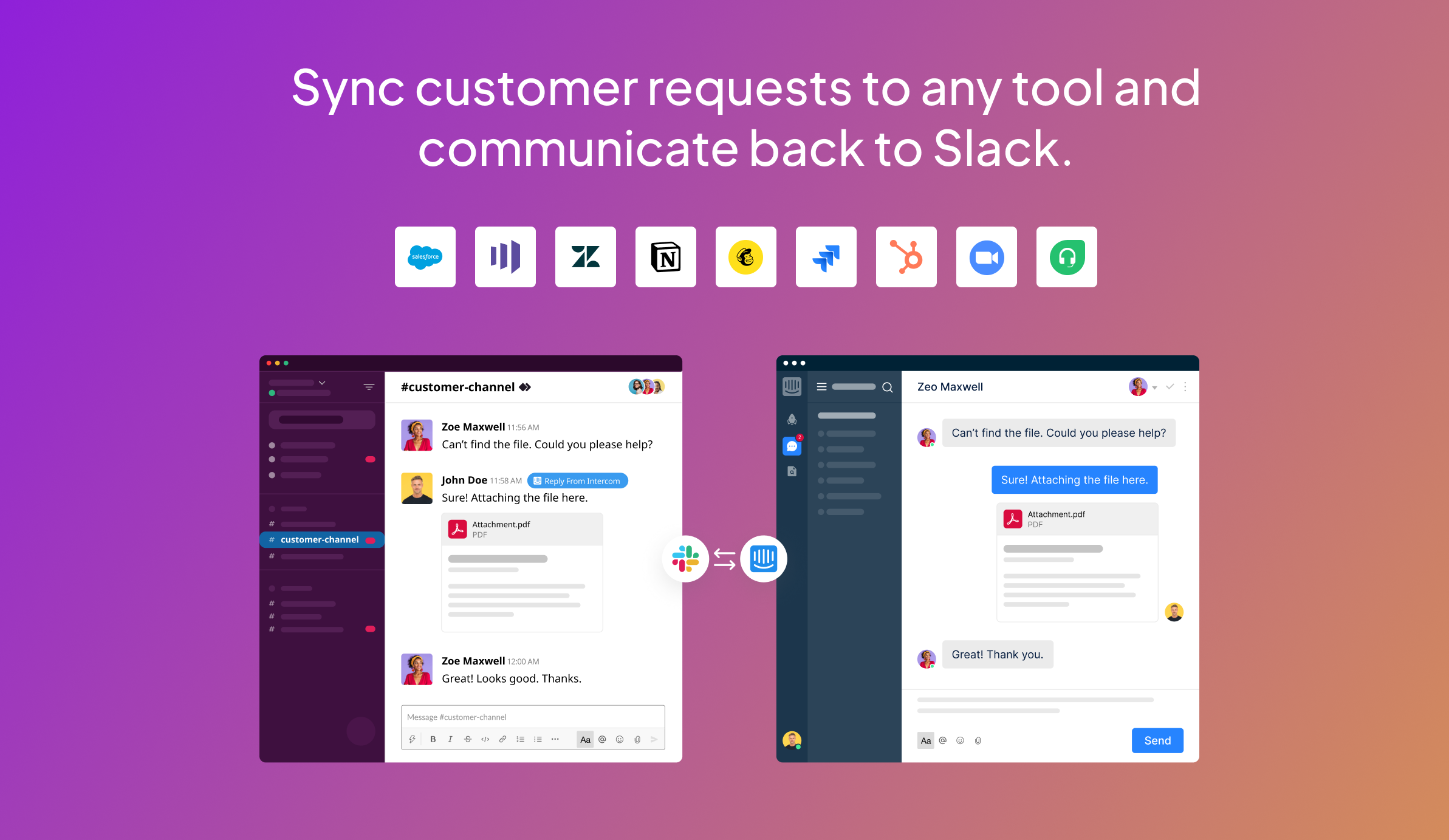
Task: Open the emoji picker in Intercom composer
Action: pyautogui.click(x=961, y=740)
